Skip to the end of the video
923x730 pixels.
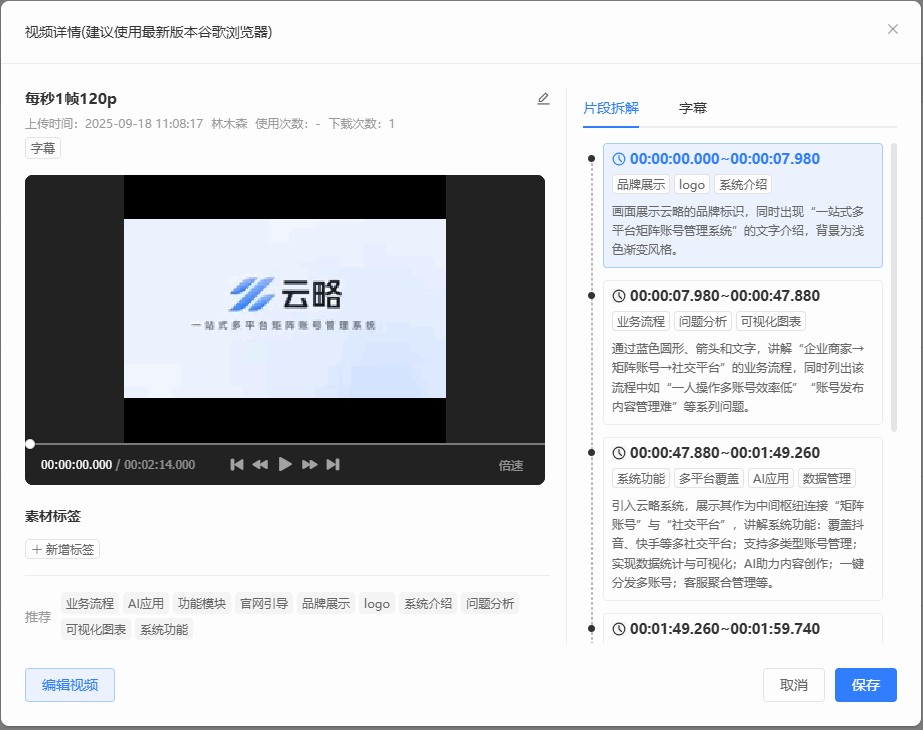[x=333, y=464]
